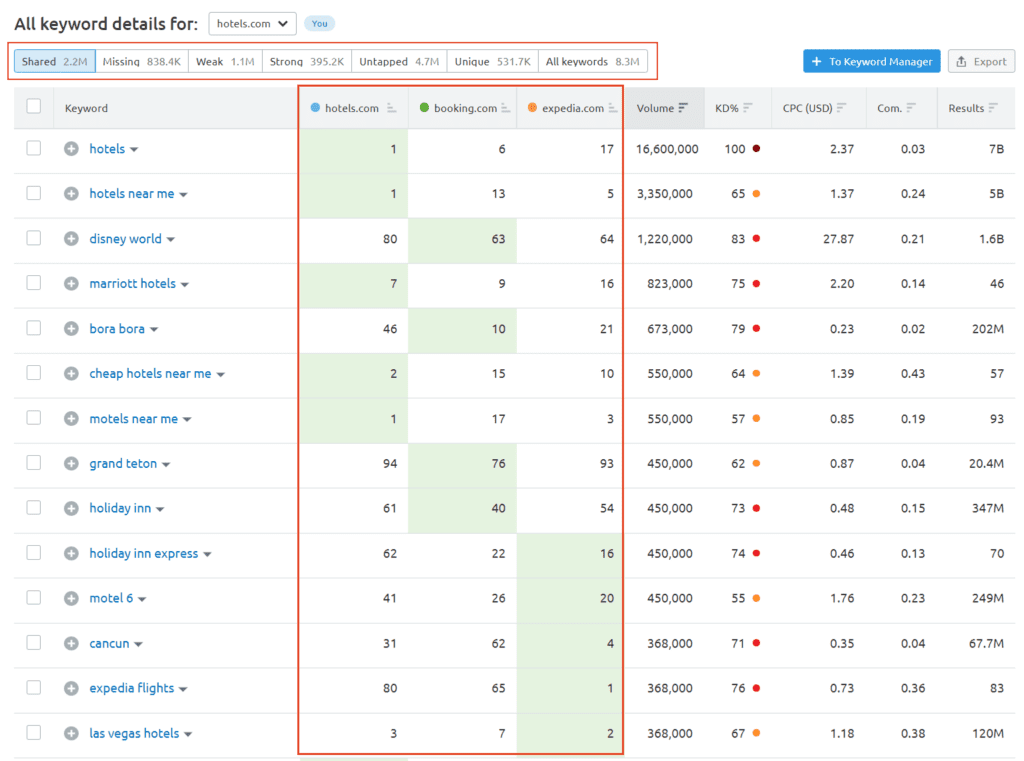Switch to the Untapped 4.7M tab

[x=399, y=61]
